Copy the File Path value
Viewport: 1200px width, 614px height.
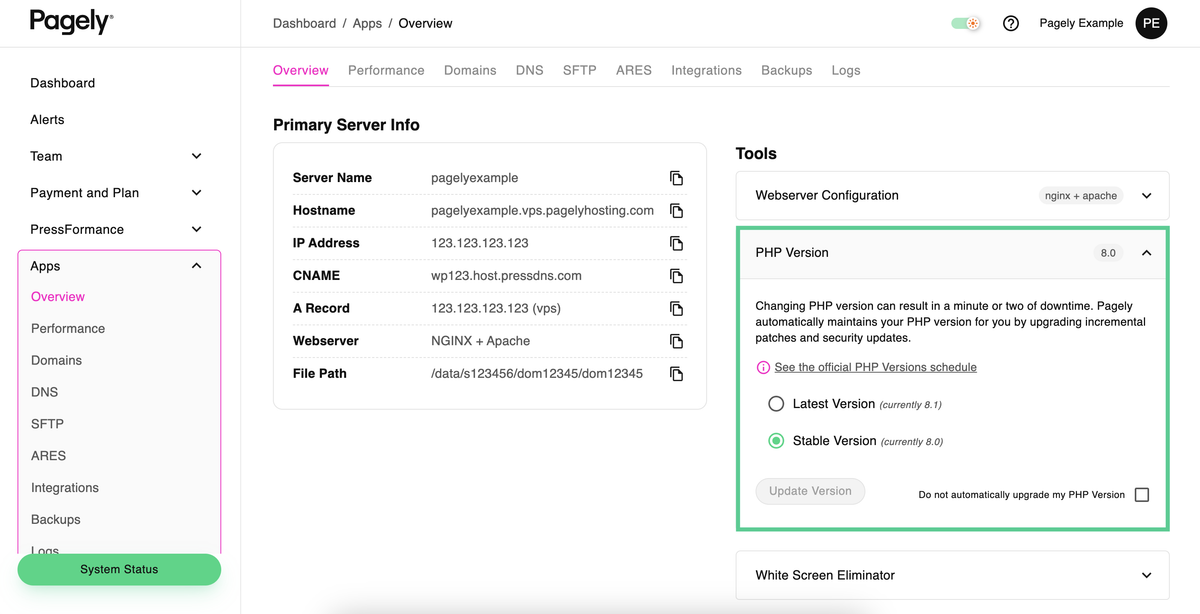click(x=677, y=374)
